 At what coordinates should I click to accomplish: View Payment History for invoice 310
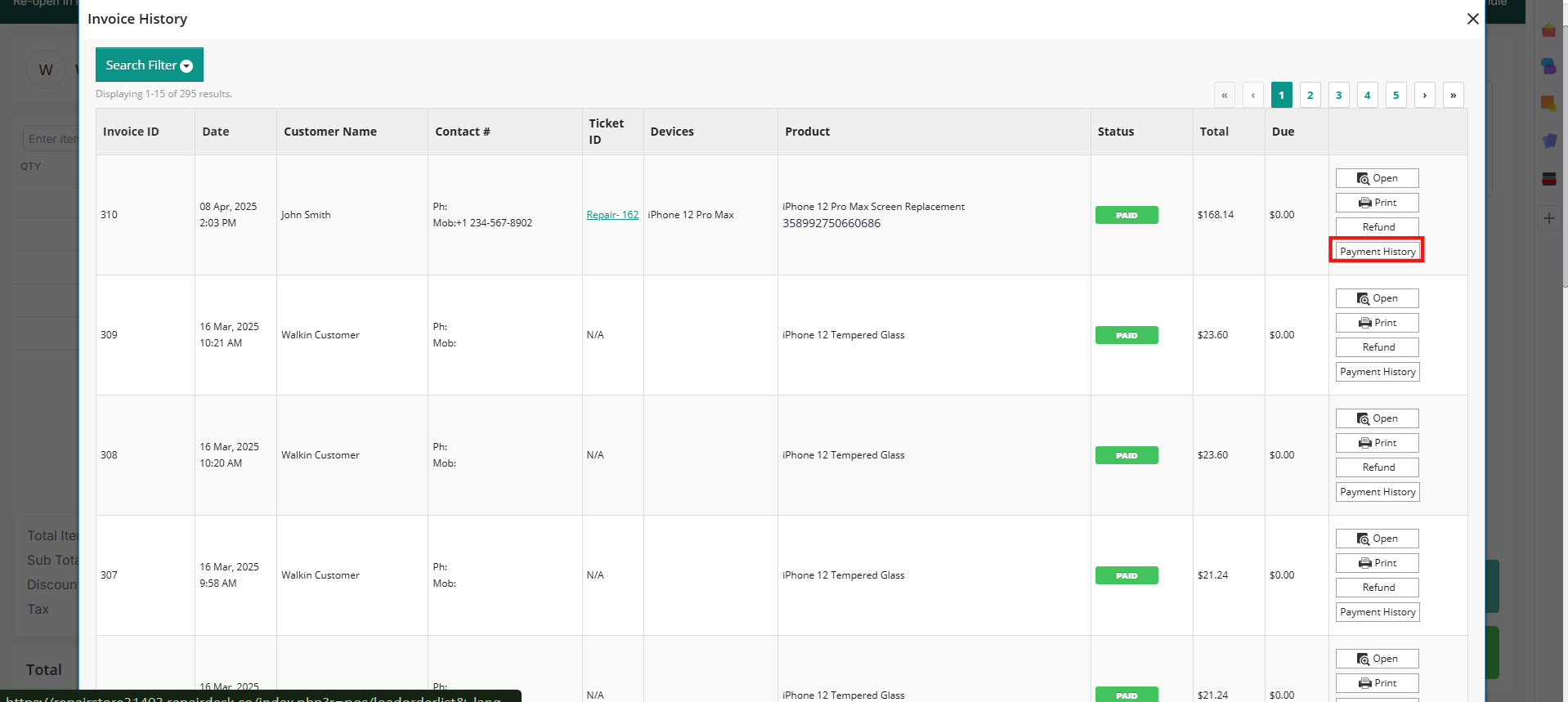click(1378, 252)
